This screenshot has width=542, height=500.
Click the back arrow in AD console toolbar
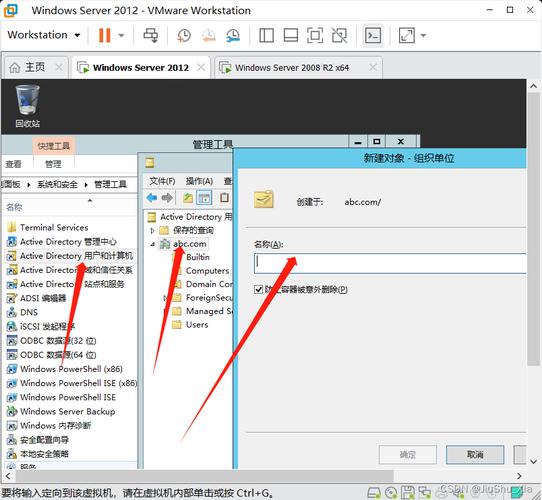[152, 198]
